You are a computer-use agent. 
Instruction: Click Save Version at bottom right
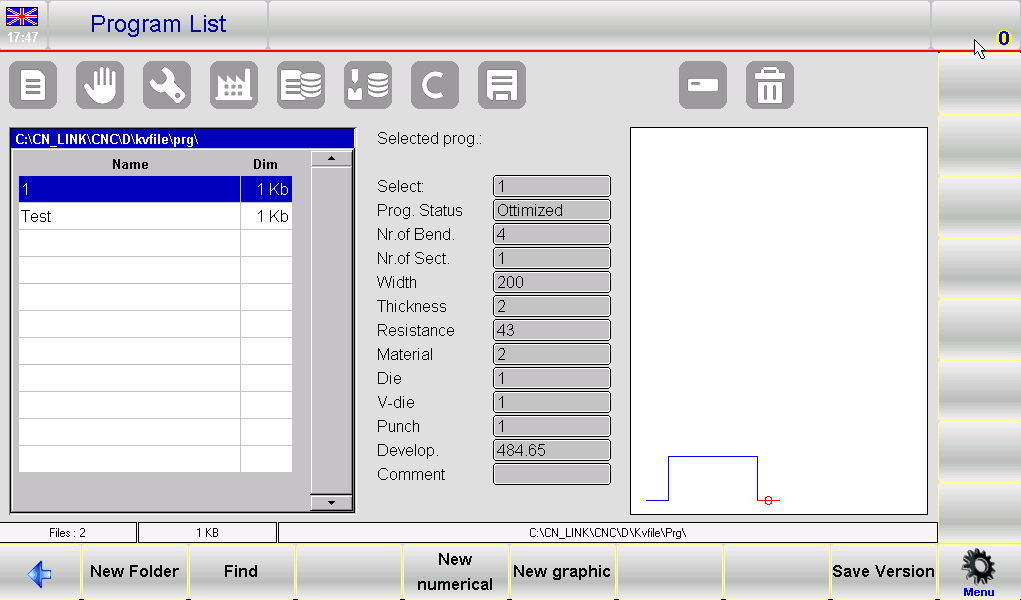point(883,571)
